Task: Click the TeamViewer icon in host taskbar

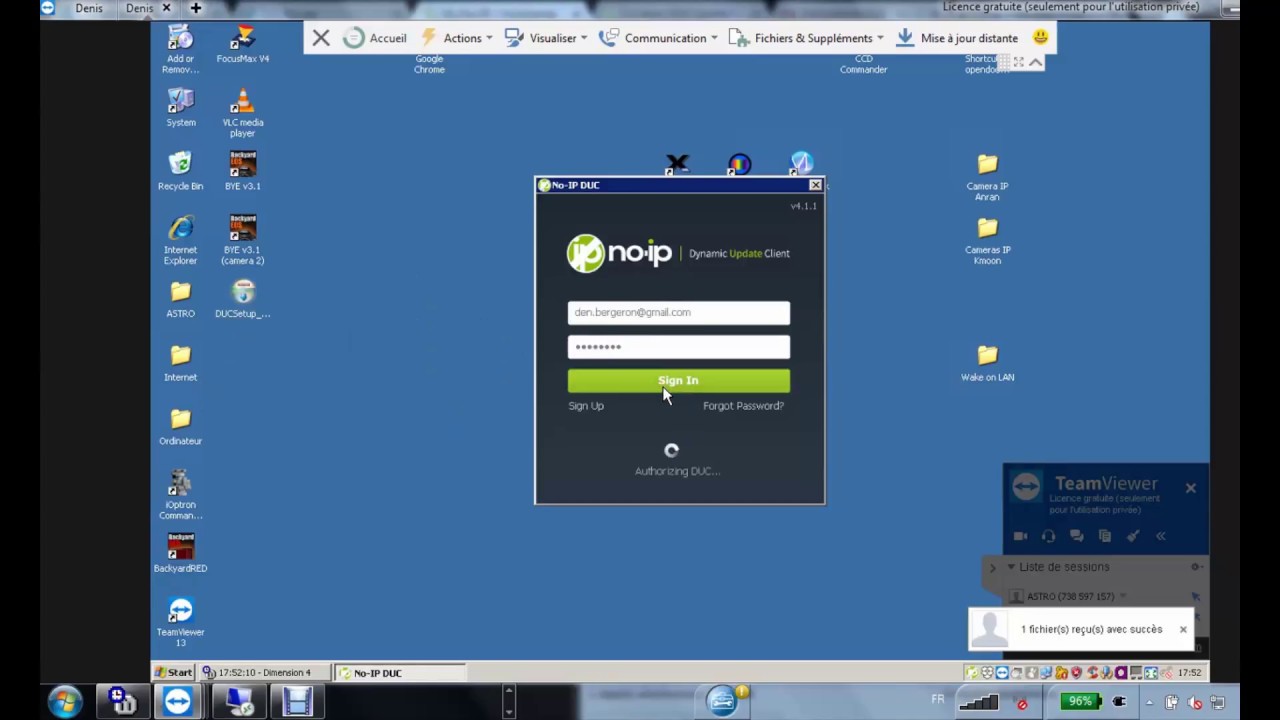Action: coord(179,701)
